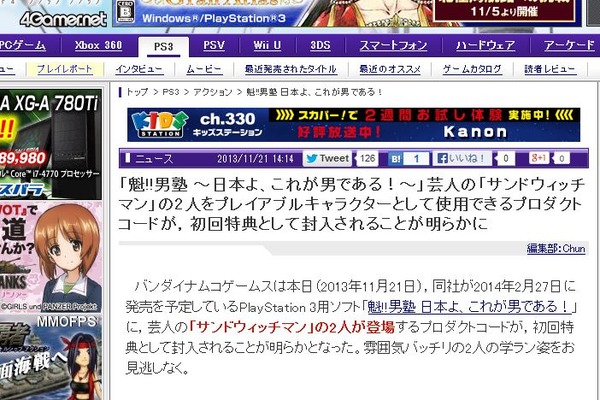Open the Wii U tab

[267, 46]
